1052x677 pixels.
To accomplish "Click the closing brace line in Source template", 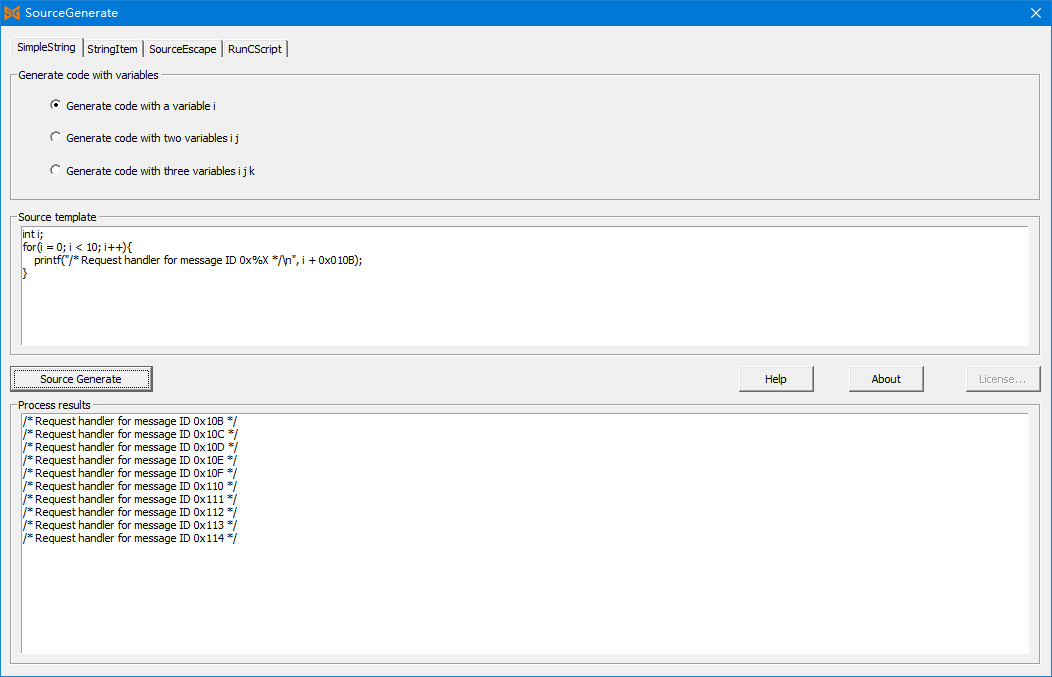I will pos(25,273).
